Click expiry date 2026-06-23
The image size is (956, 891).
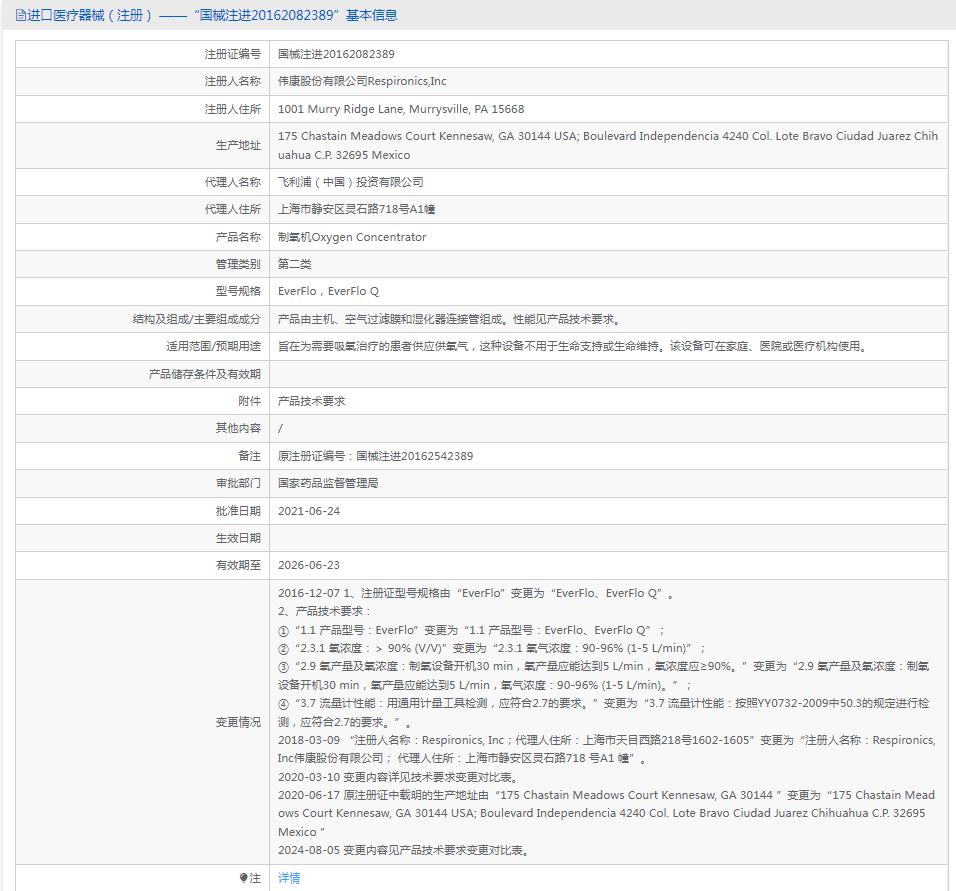[309, 565]
